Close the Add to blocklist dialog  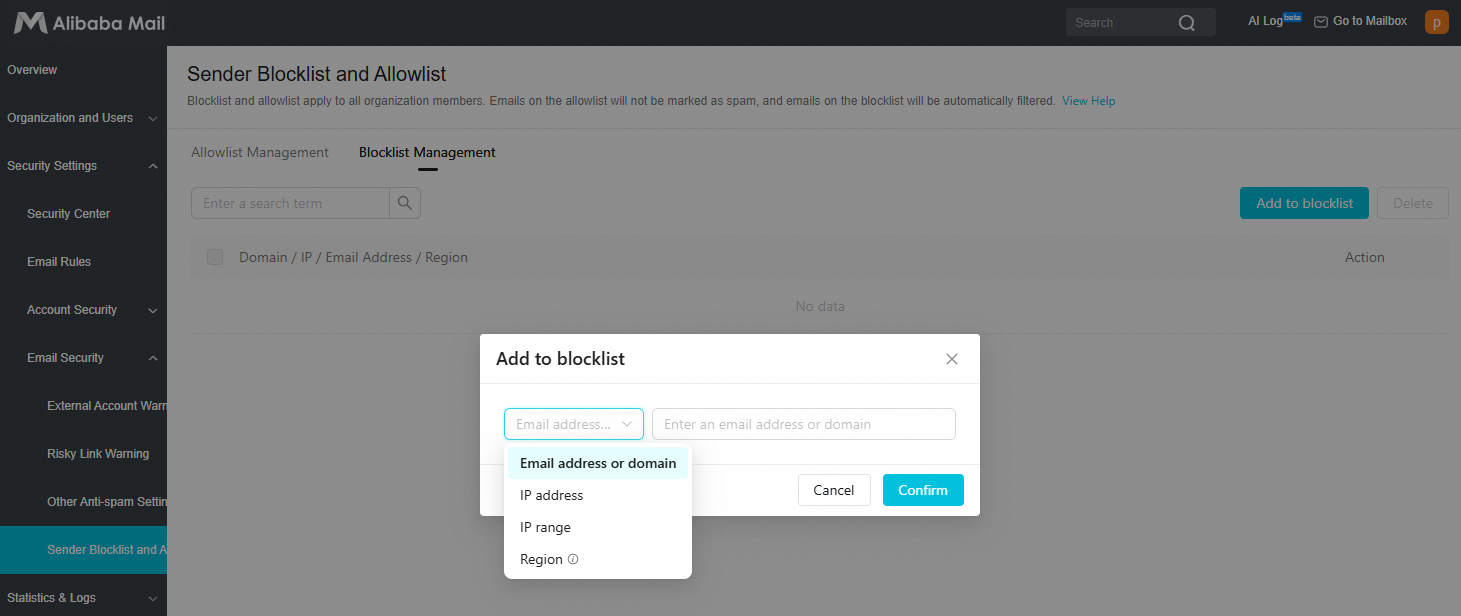pos(952,359)
